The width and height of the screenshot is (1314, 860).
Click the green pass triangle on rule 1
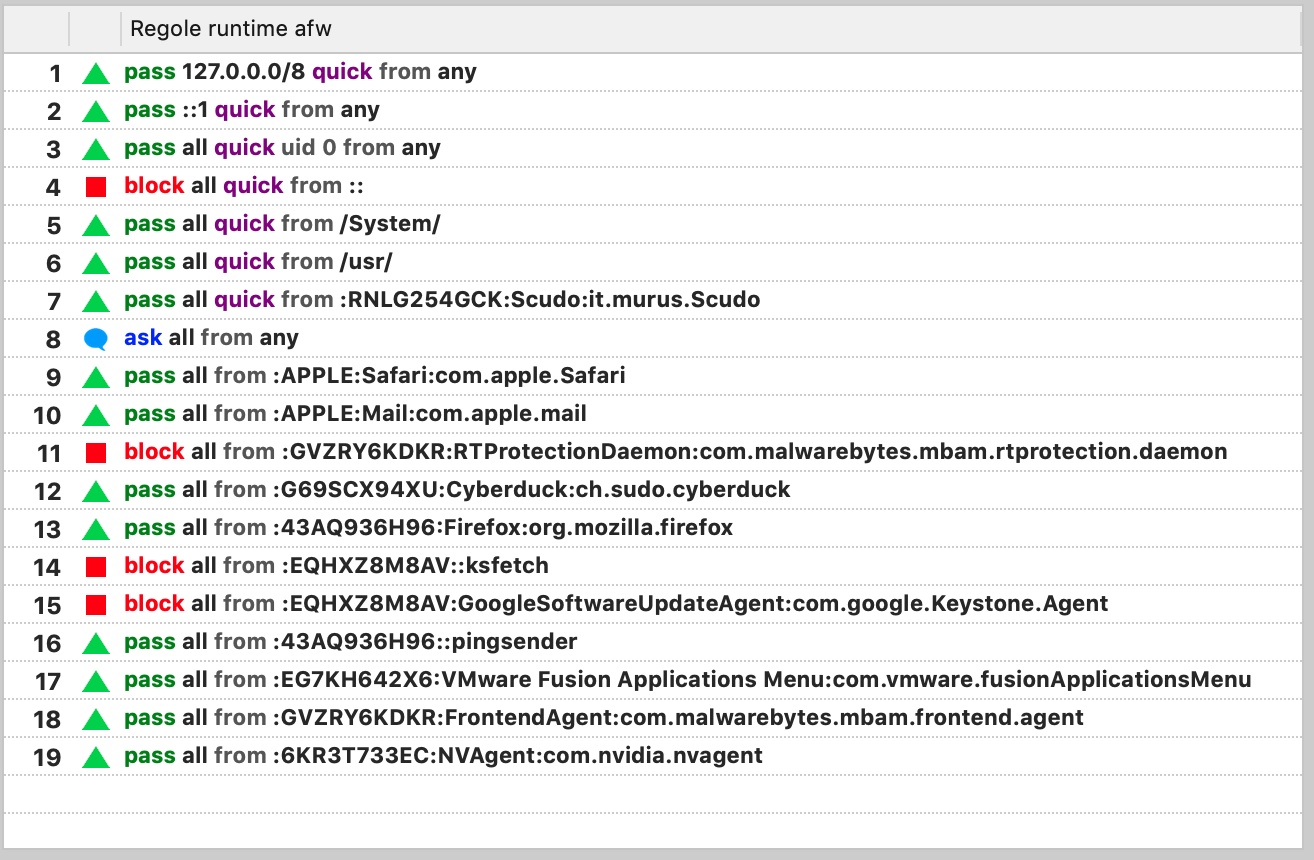pyautogui.click(x=95, y=73)
